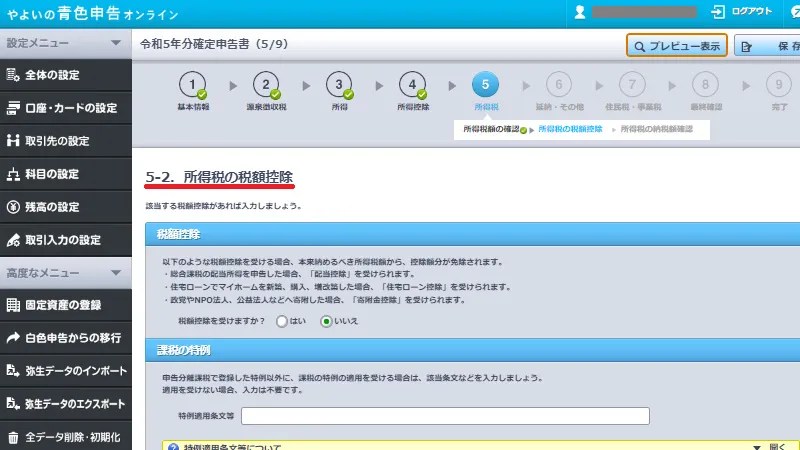Open 全体の設定 from sidebar

66,76
